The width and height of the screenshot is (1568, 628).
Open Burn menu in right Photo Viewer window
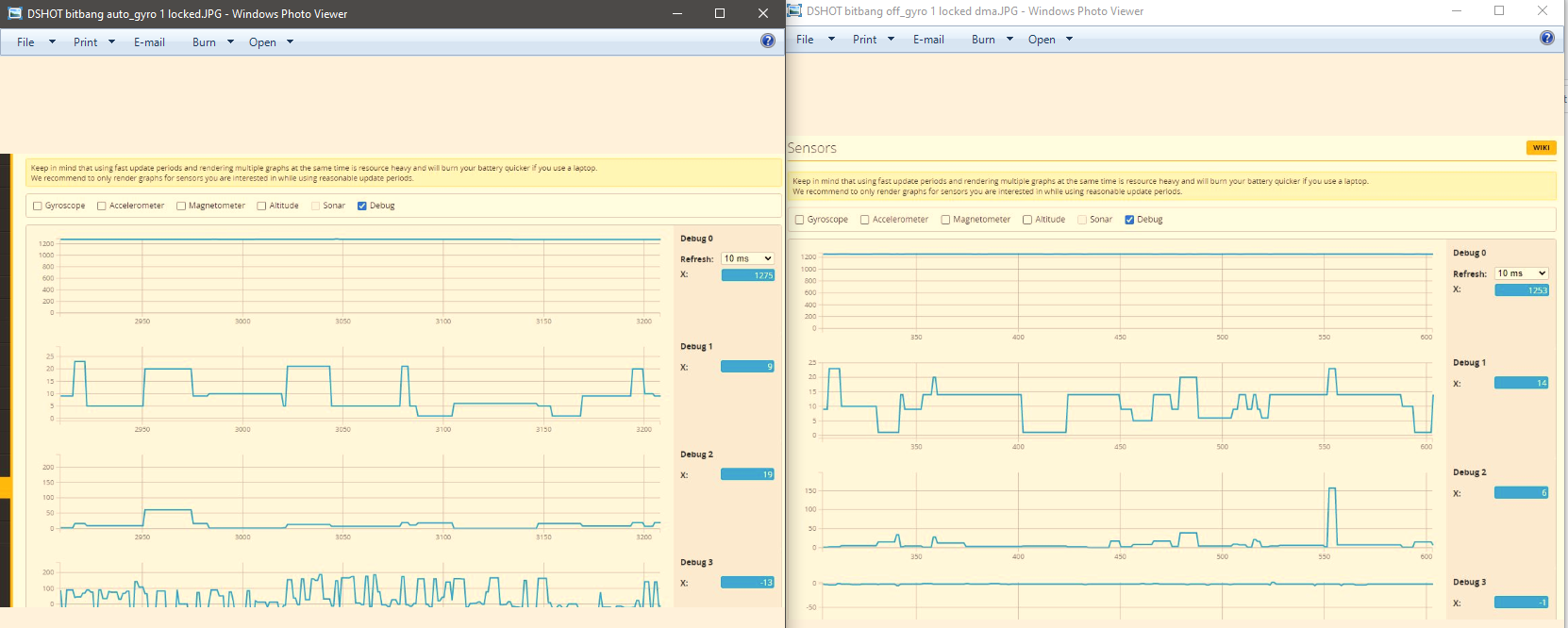(992, 40)
